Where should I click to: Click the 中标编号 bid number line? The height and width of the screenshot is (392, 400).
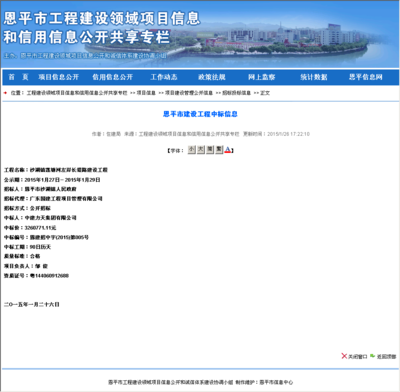pos(46,237)
